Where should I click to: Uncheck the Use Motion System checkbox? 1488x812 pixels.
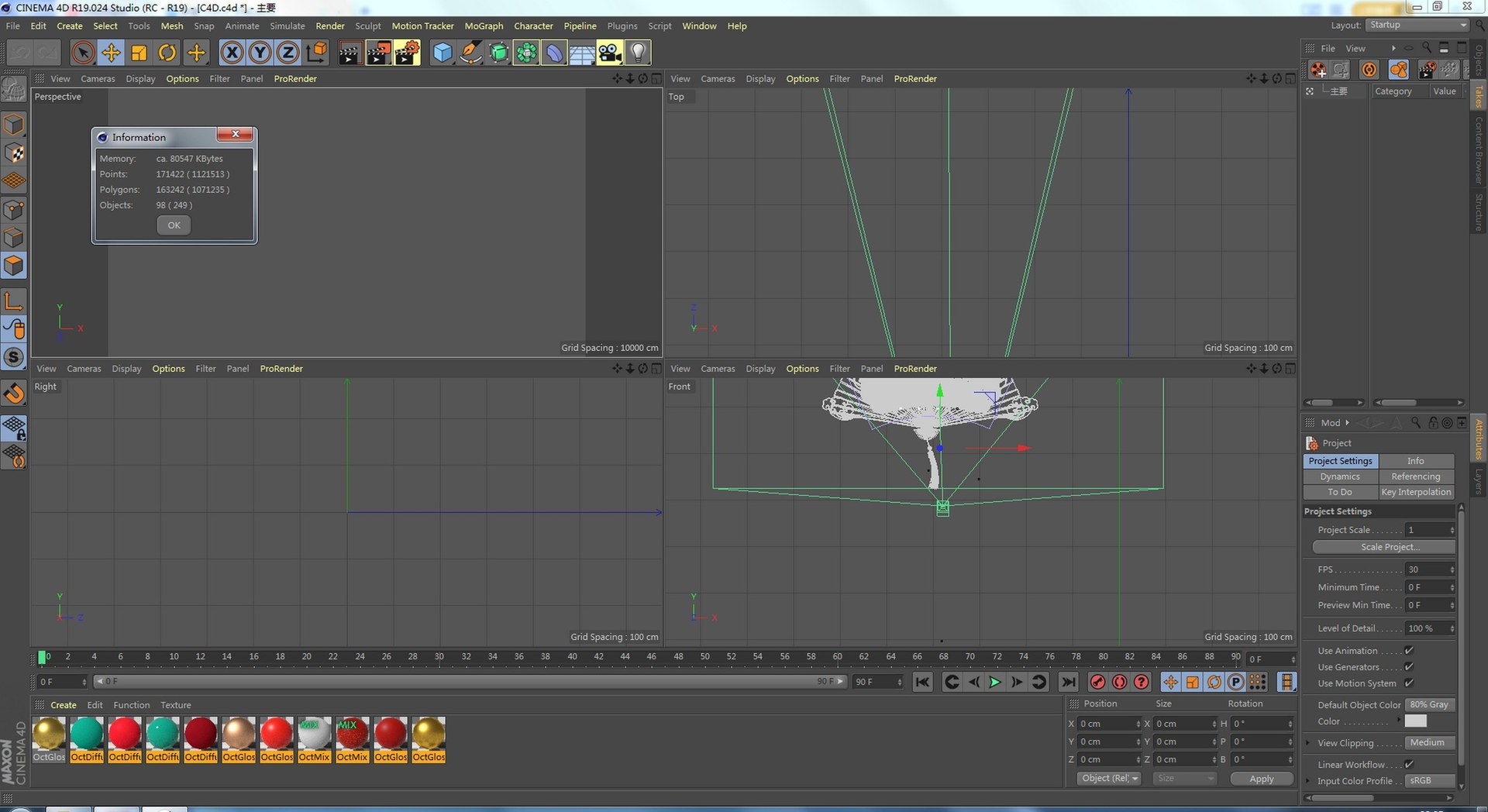click(1409, 683)
